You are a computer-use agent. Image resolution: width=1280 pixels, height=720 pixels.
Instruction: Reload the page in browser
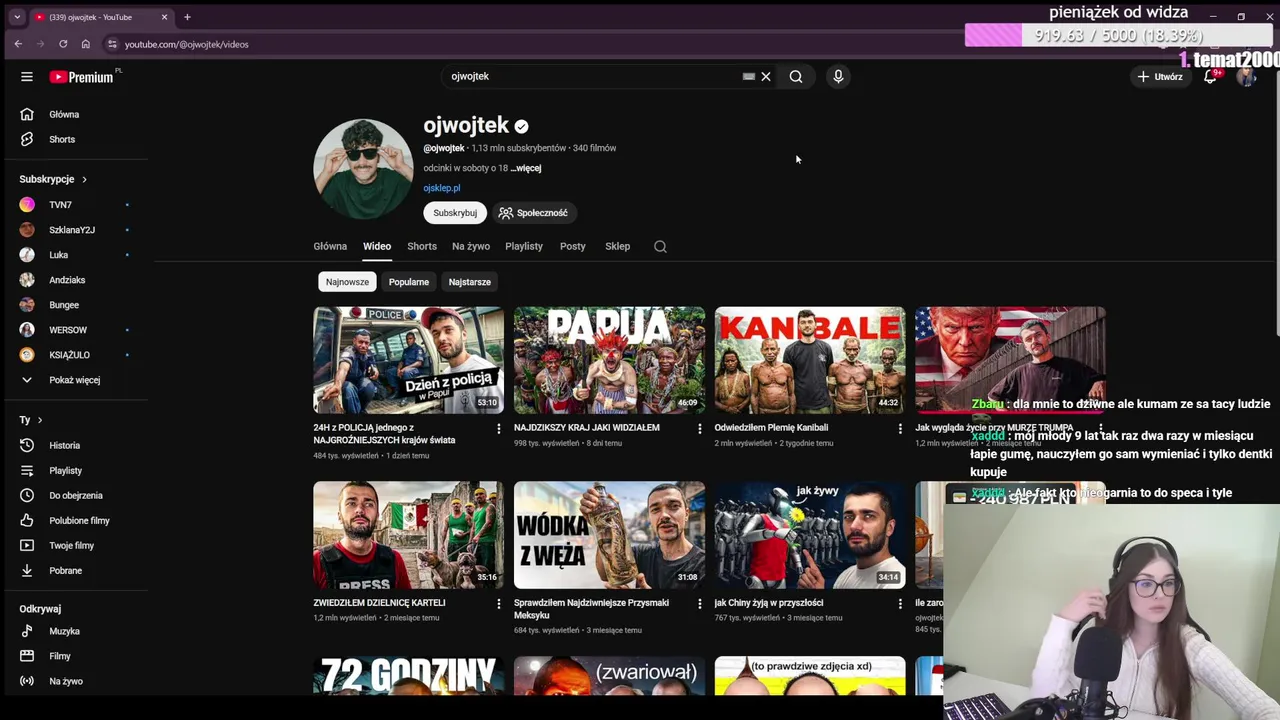point(63,44)
